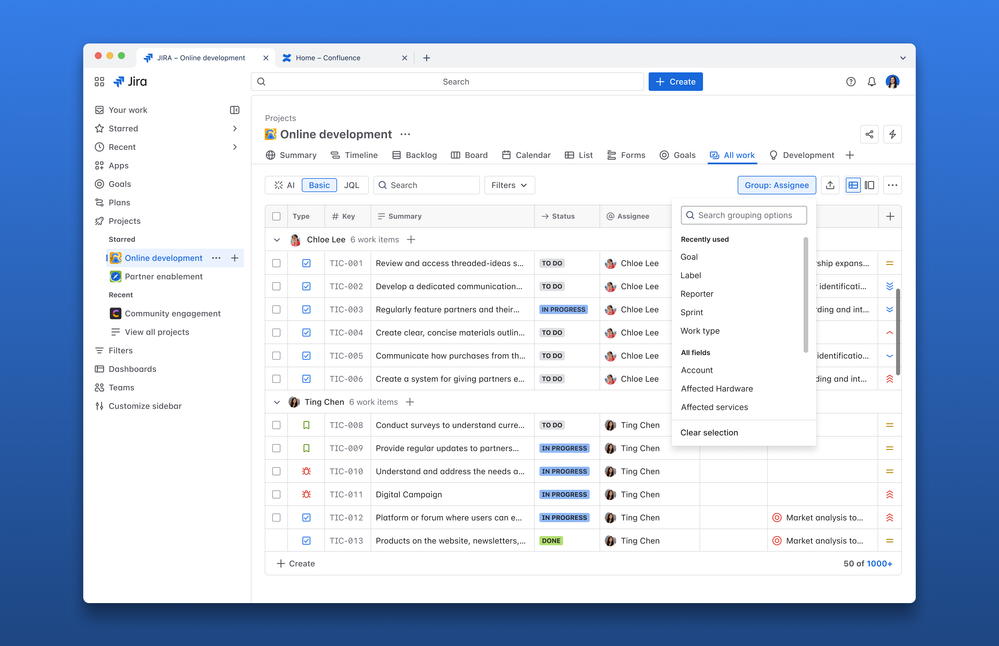The height and width of the screenshot is (646, 999).
Task: Click the blue Create button
Action: (675, 82)
